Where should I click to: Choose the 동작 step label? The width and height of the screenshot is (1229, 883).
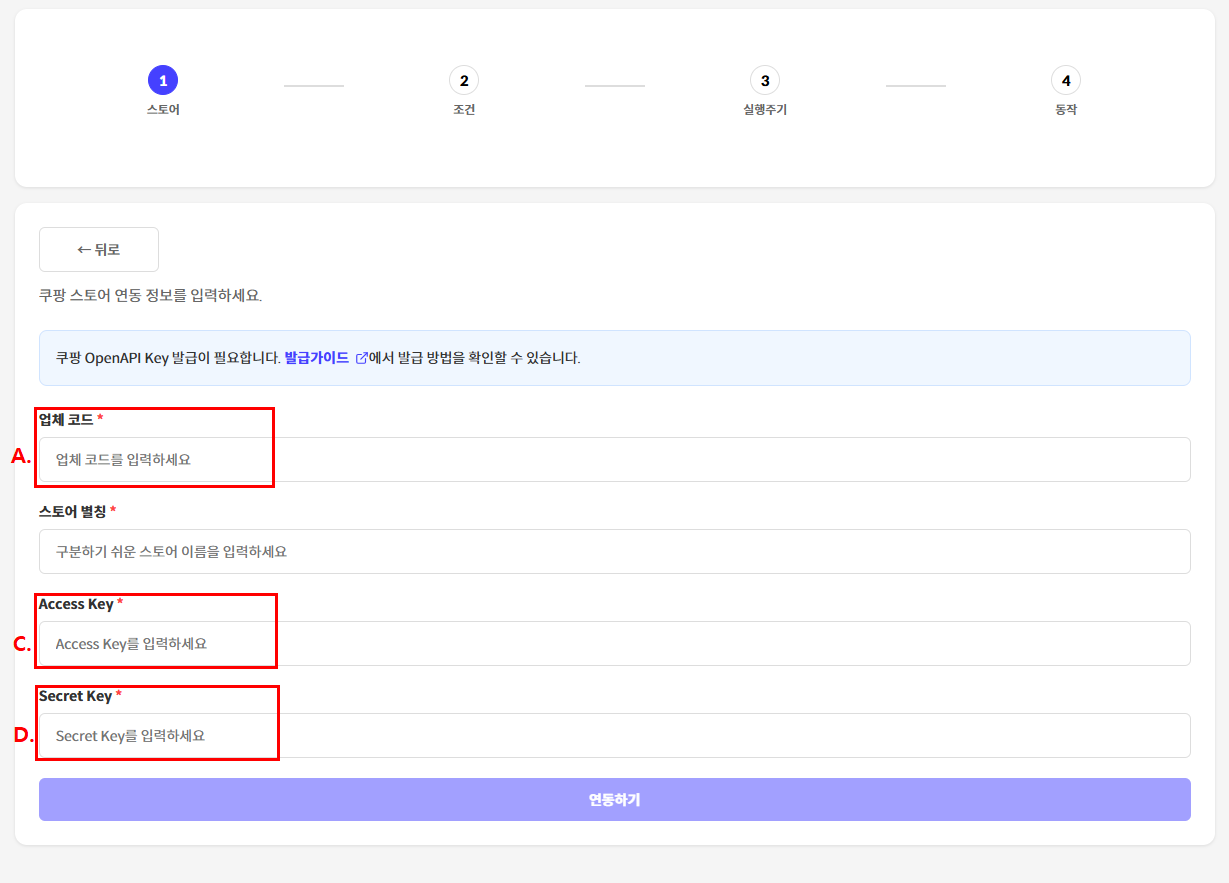1066,110
